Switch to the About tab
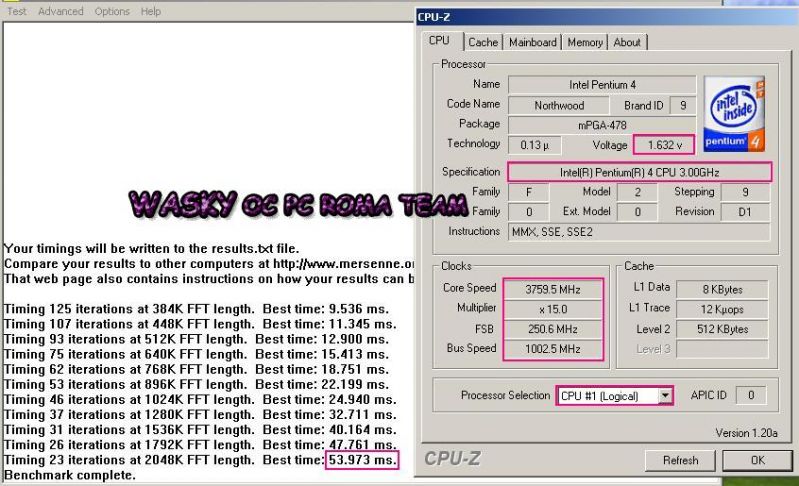The width and height of the screenshot is (799, 486). point(627,42)
